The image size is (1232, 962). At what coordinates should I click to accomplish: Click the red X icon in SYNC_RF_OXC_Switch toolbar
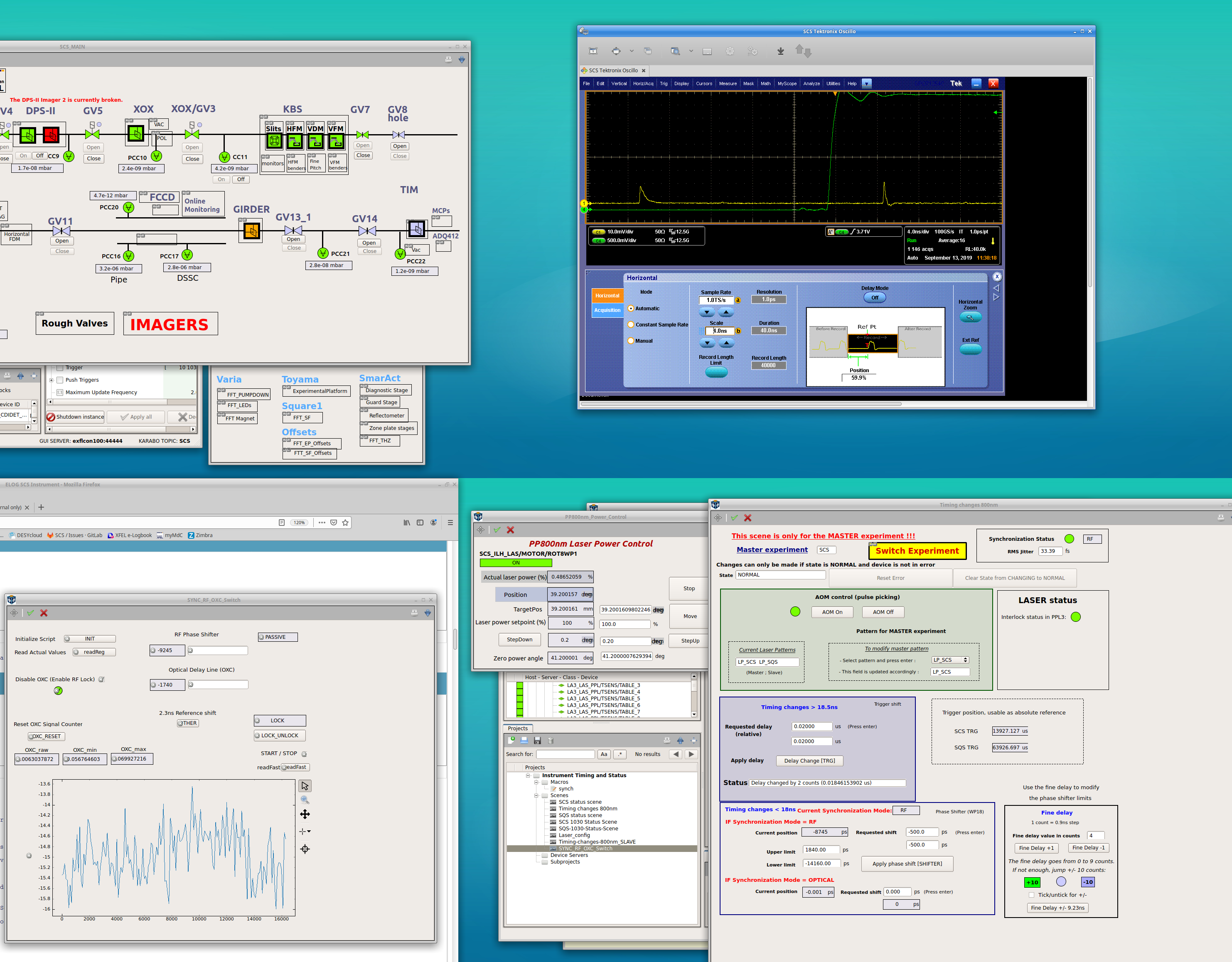[x=44, y=613]
